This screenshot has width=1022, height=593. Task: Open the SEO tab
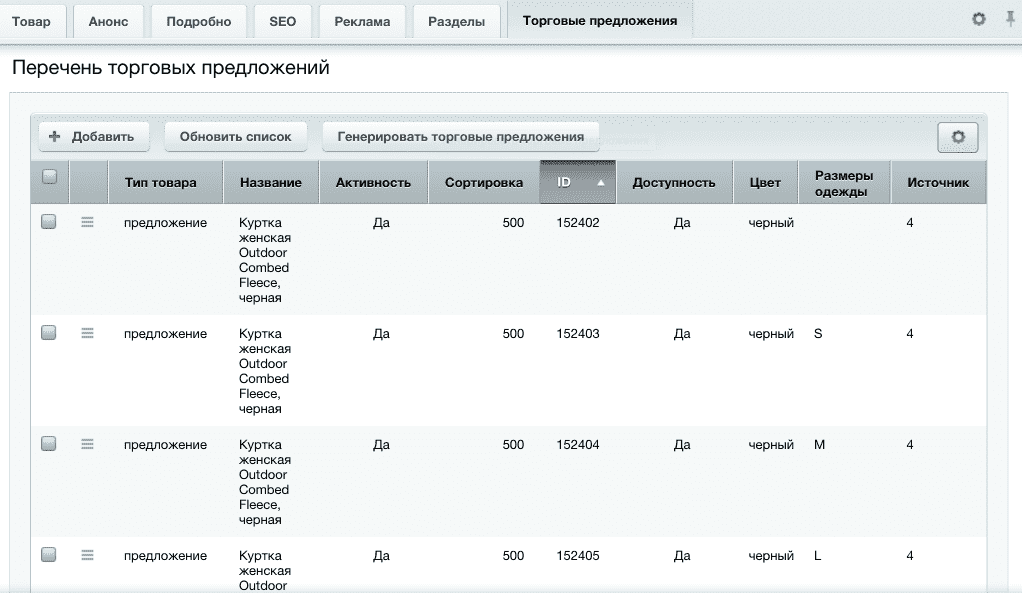pyautogui.click(x=282, y=21)
